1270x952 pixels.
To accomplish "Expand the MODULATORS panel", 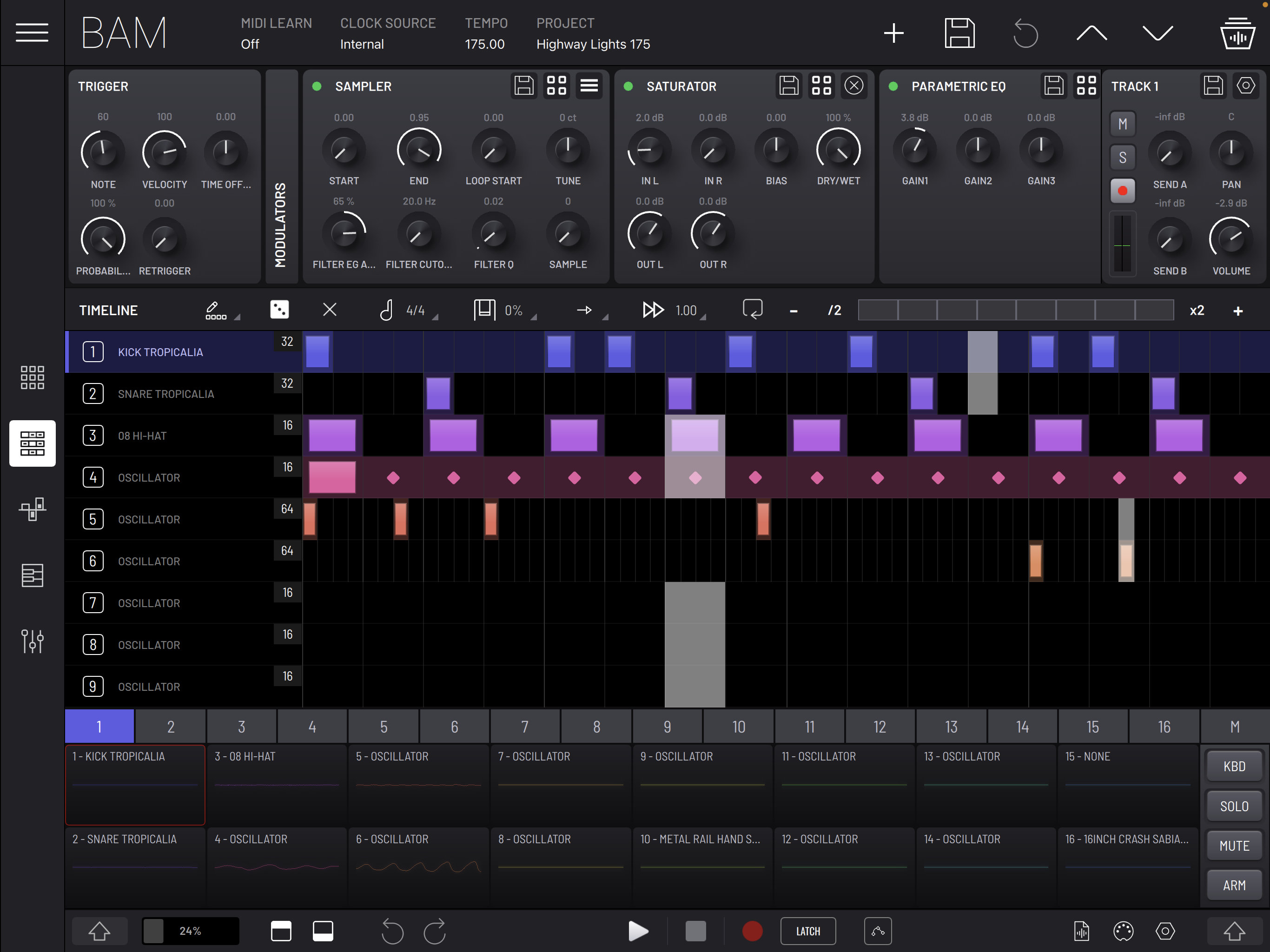I will (281, 177).
